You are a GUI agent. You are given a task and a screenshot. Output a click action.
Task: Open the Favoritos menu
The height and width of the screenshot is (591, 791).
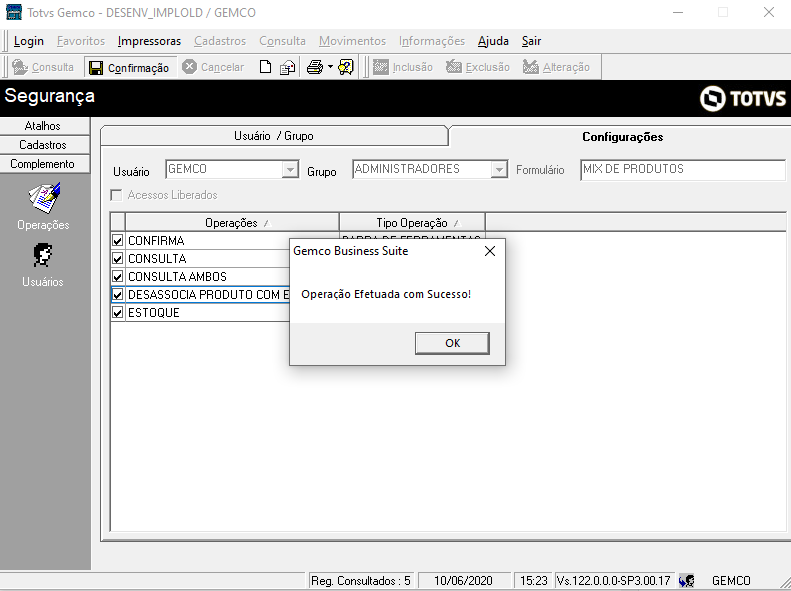(x=81, y=41)
